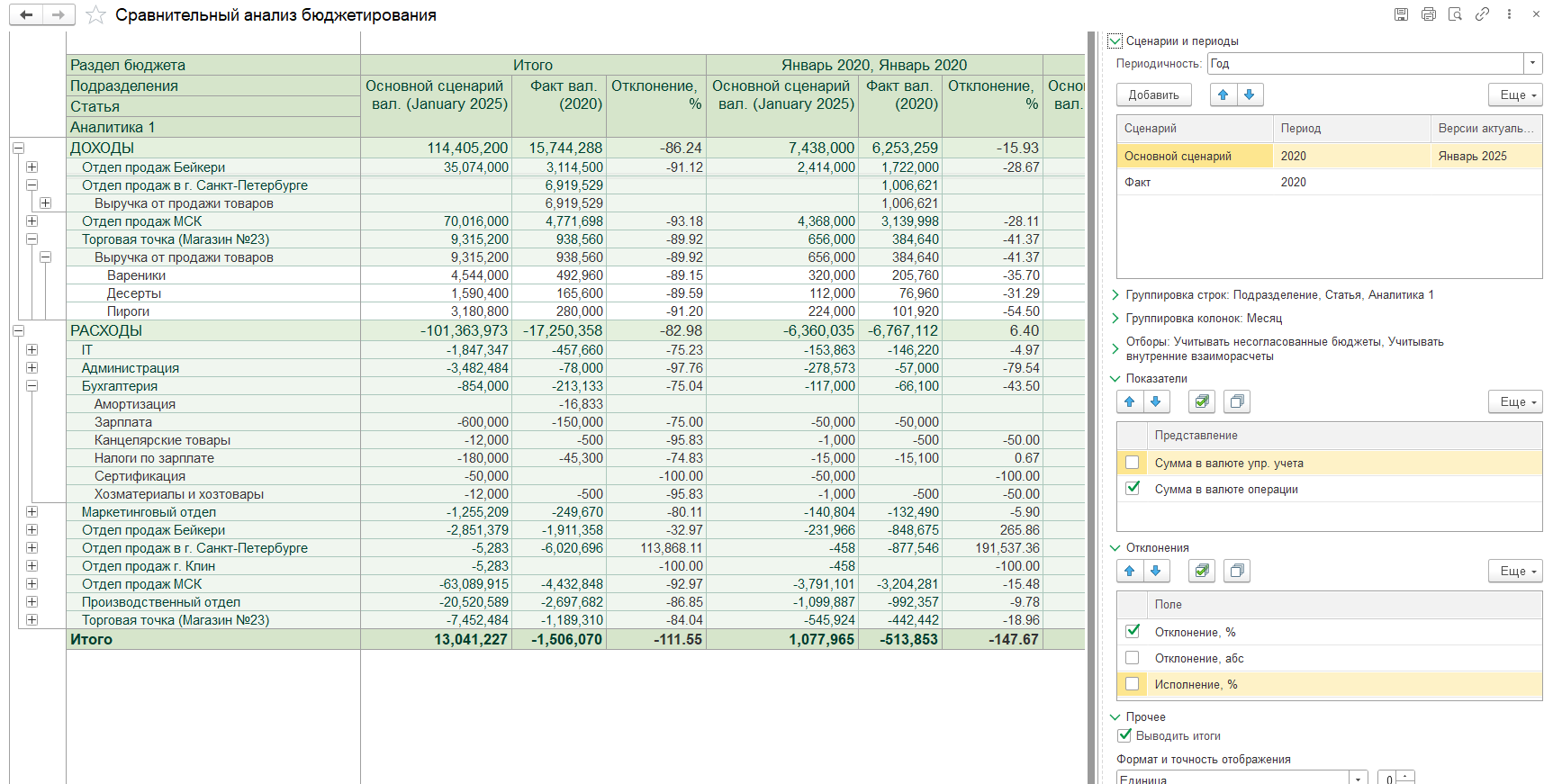Collapse the Показатели section
Viewport: 1544px width, 784px height.
click(1115, 378)
